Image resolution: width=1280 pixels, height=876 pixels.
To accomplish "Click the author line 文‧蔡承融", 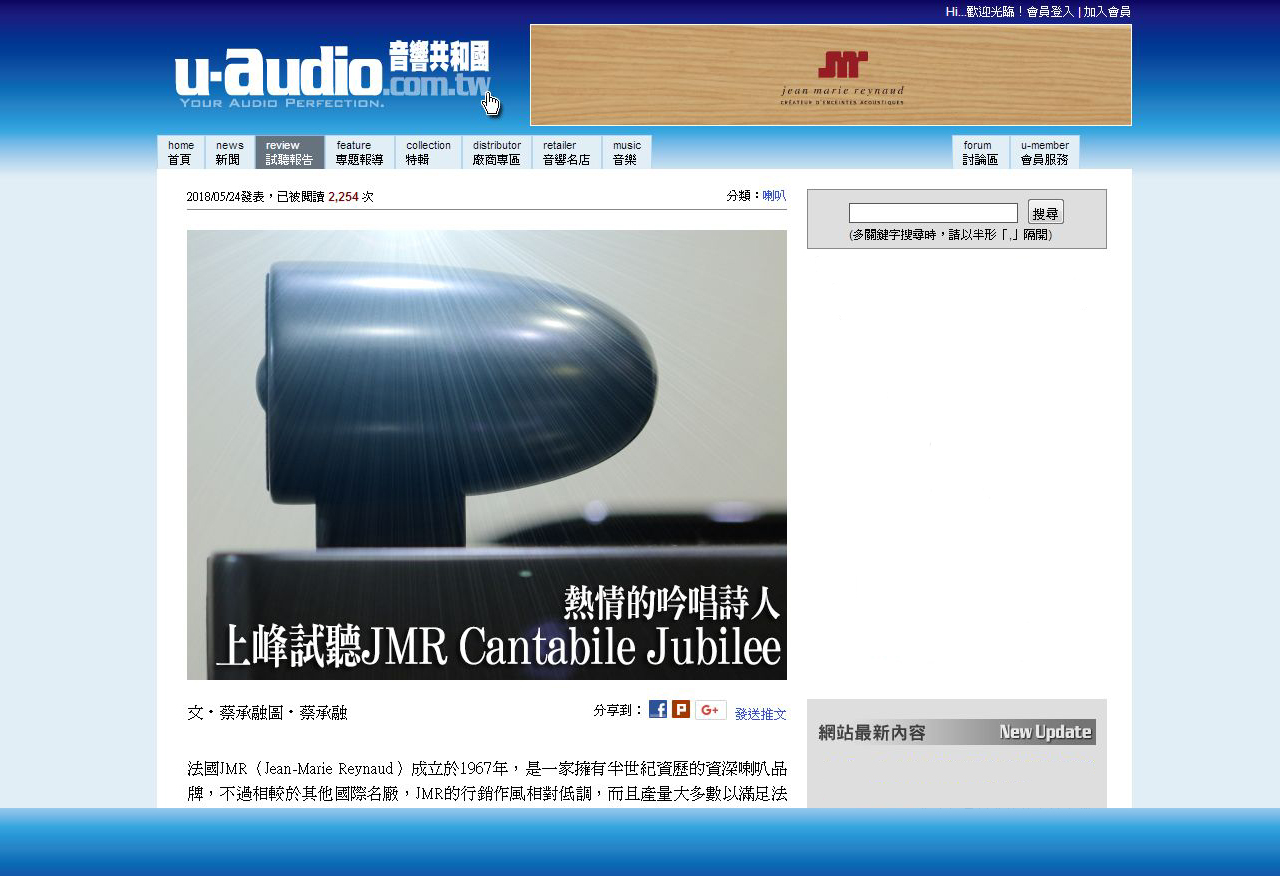I will click(235, 713).
